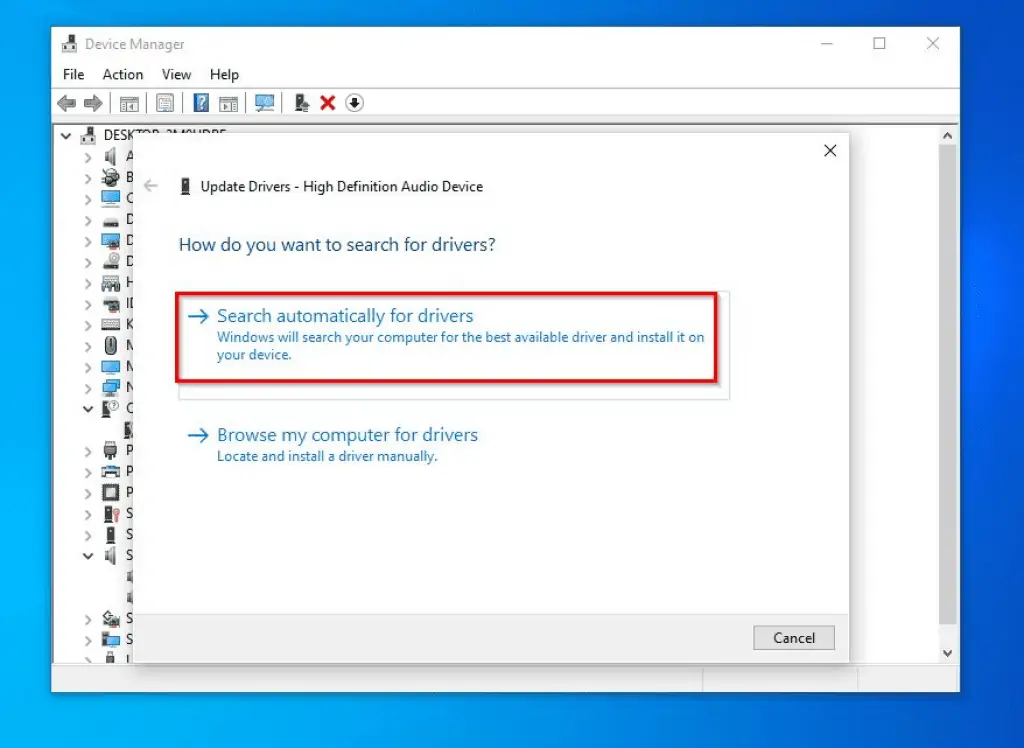This screenshot has height=748, width=1024.
Task: Click the Back arrow in Device Manager toolbar
Action: click(67, 103)
